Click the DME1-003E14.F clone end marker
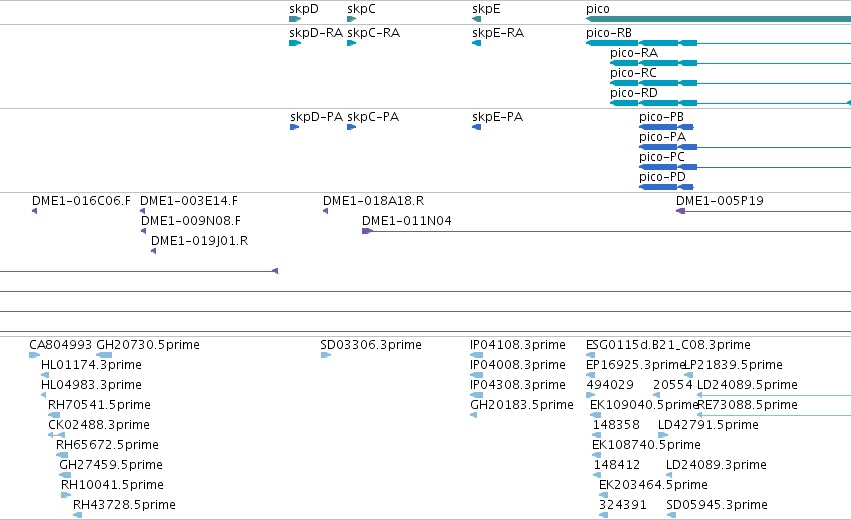This screenshot has height=520, width=851. point(143,211)
